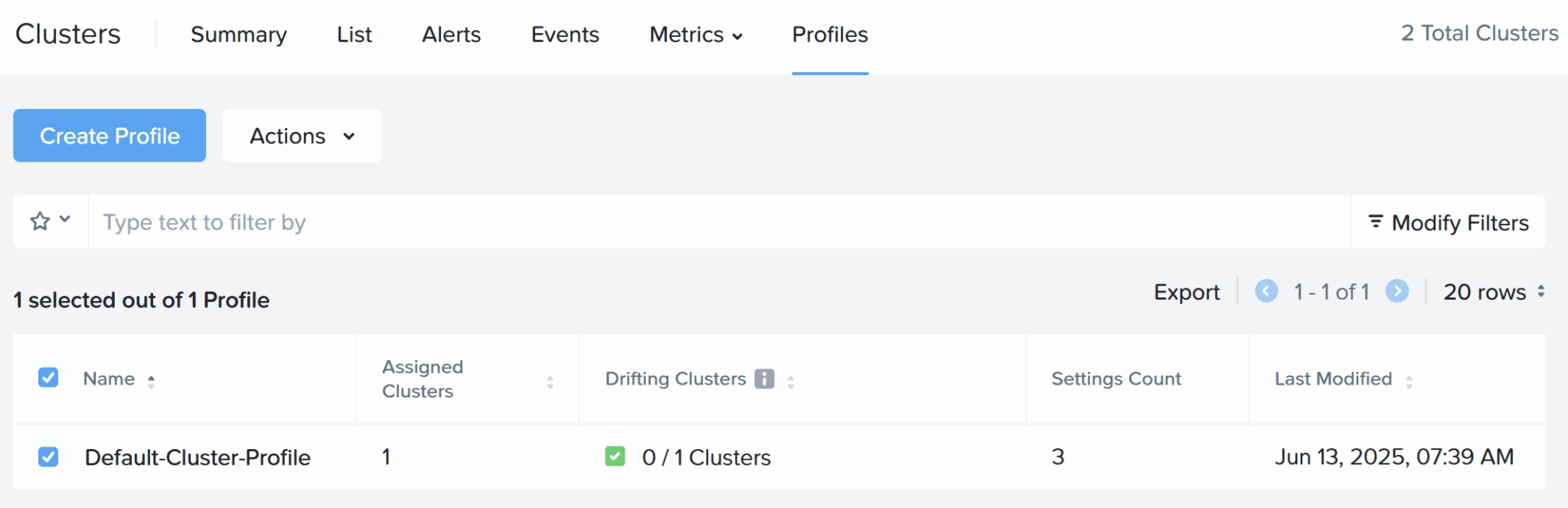Screen dimensions: 1568x508
Task: Switch to the Alerts tab
Action: [x=450, y=34]
